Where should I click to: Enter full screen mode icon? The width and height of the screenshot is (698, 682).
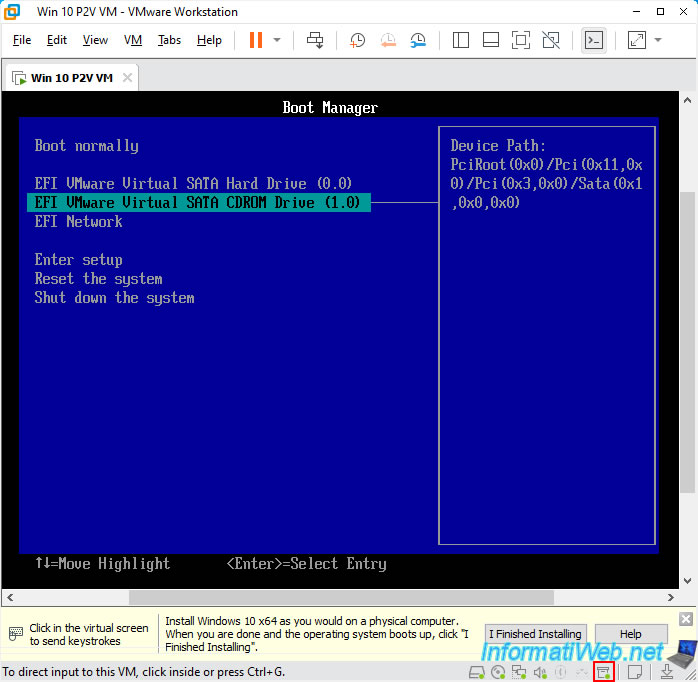[520, 40]
